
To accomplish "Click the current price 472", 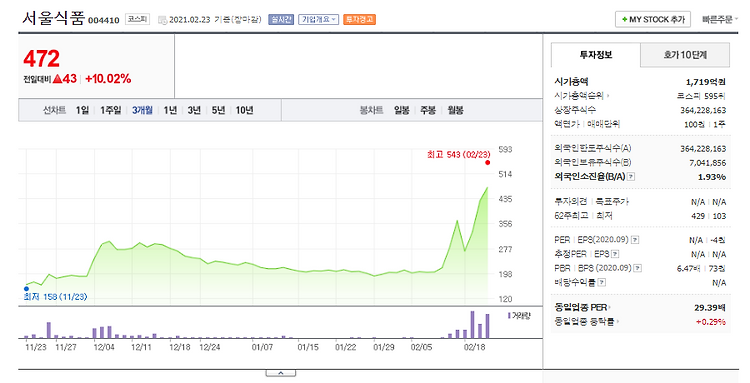I will click(x=42, y=58).
